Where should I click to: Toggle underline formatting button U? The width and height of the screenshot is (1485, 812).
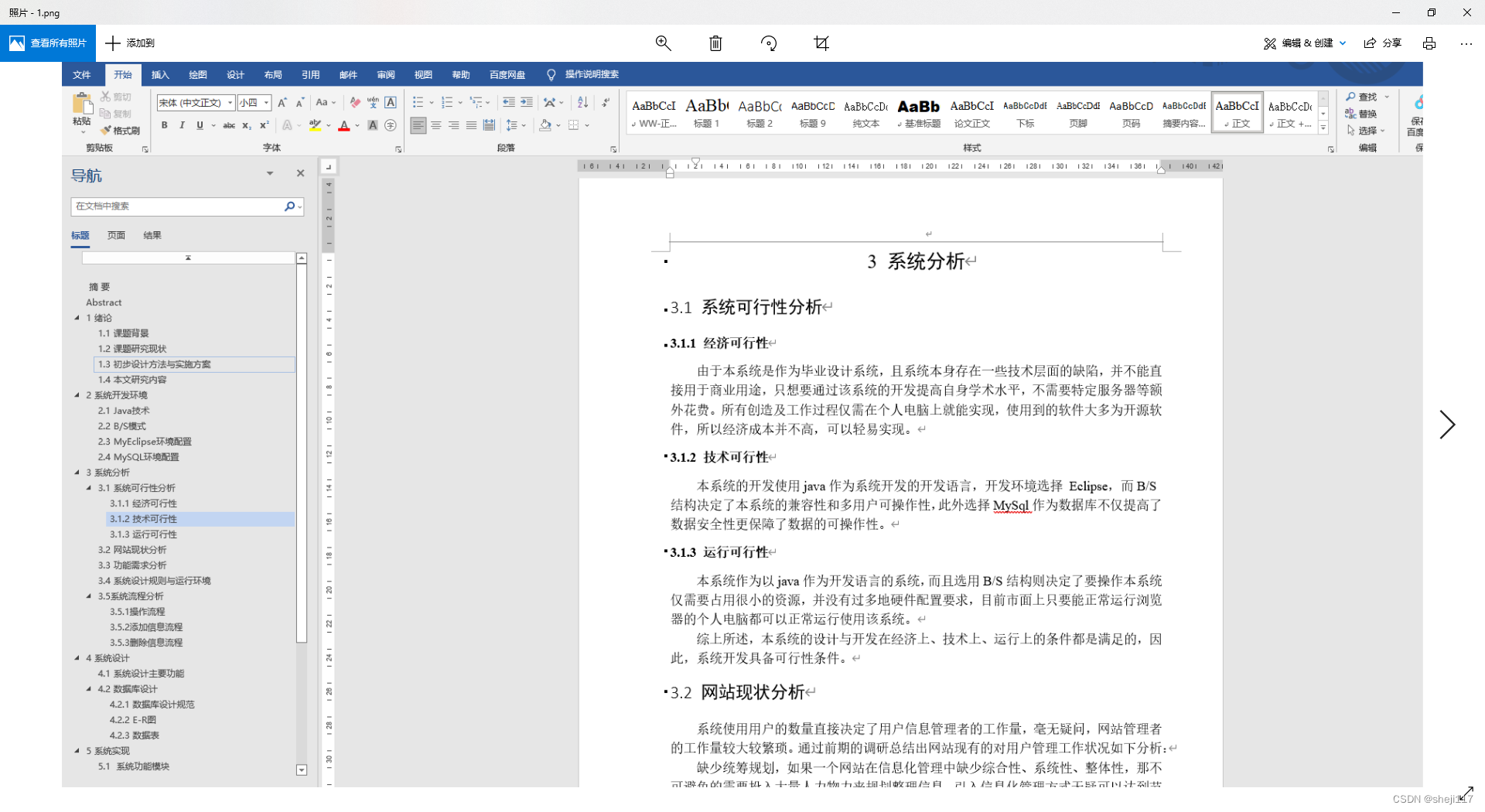[200, 125]
